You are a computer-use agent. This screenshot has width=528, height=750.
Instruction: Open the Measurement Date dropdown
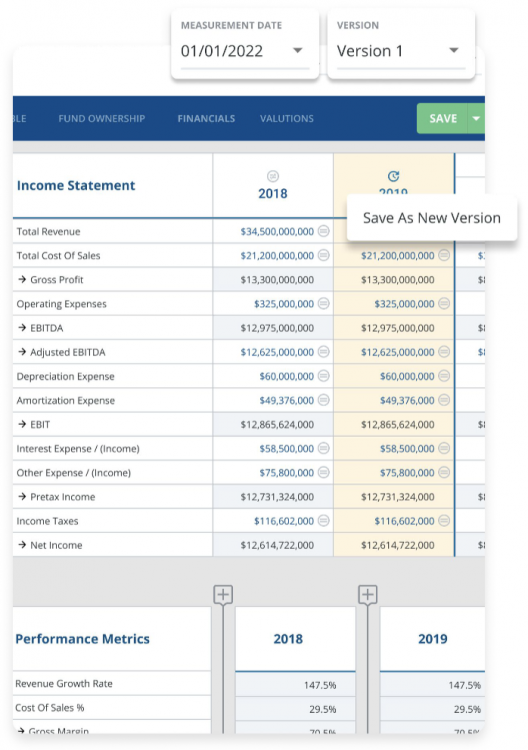(x=245, y=51)
